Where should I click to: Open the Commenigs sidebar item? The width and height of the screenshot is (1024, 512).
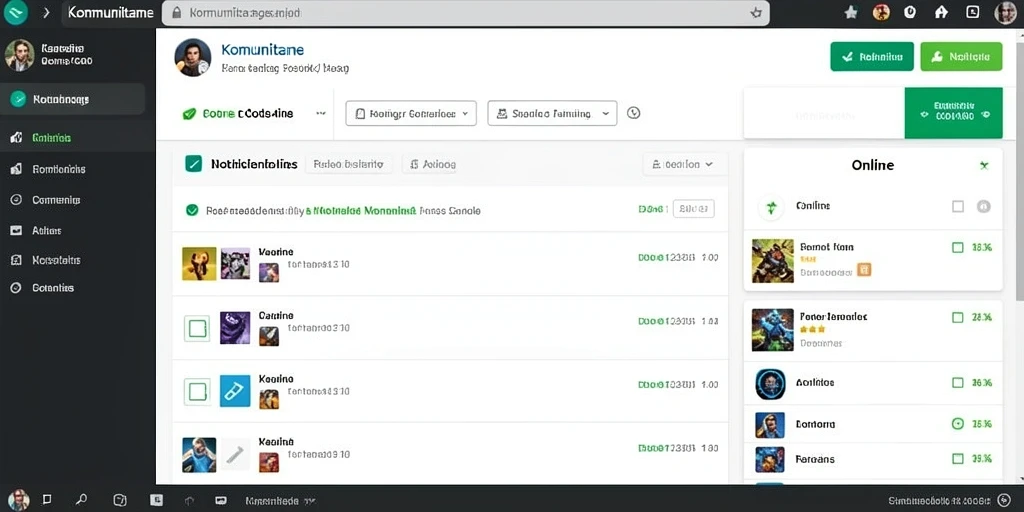coord(78,200)
